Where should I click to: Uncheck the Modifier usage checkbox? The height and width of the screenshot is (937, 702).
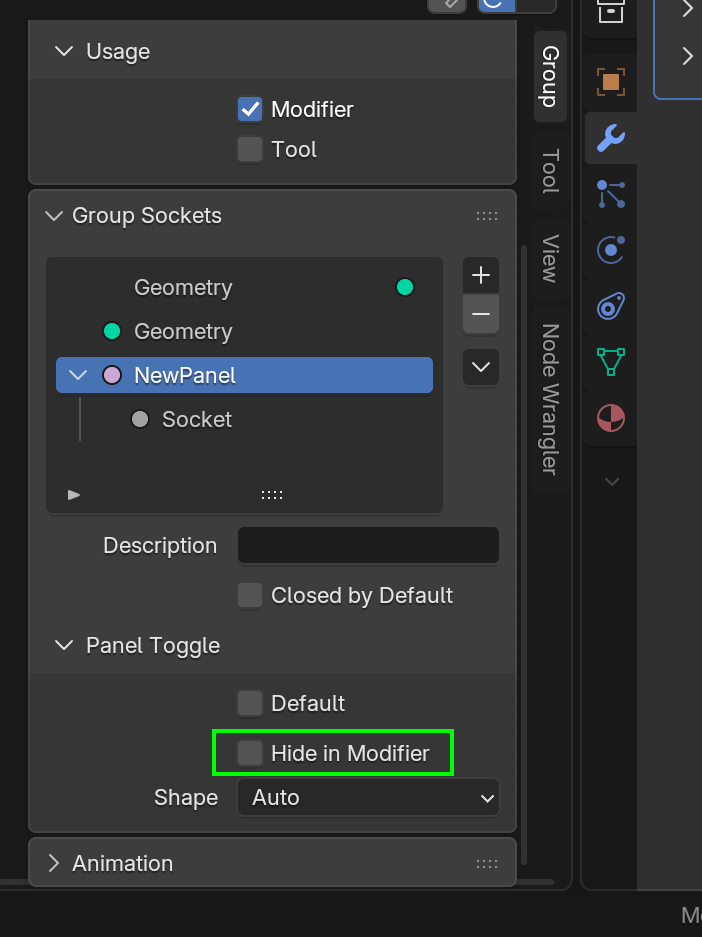click(250, 109)
